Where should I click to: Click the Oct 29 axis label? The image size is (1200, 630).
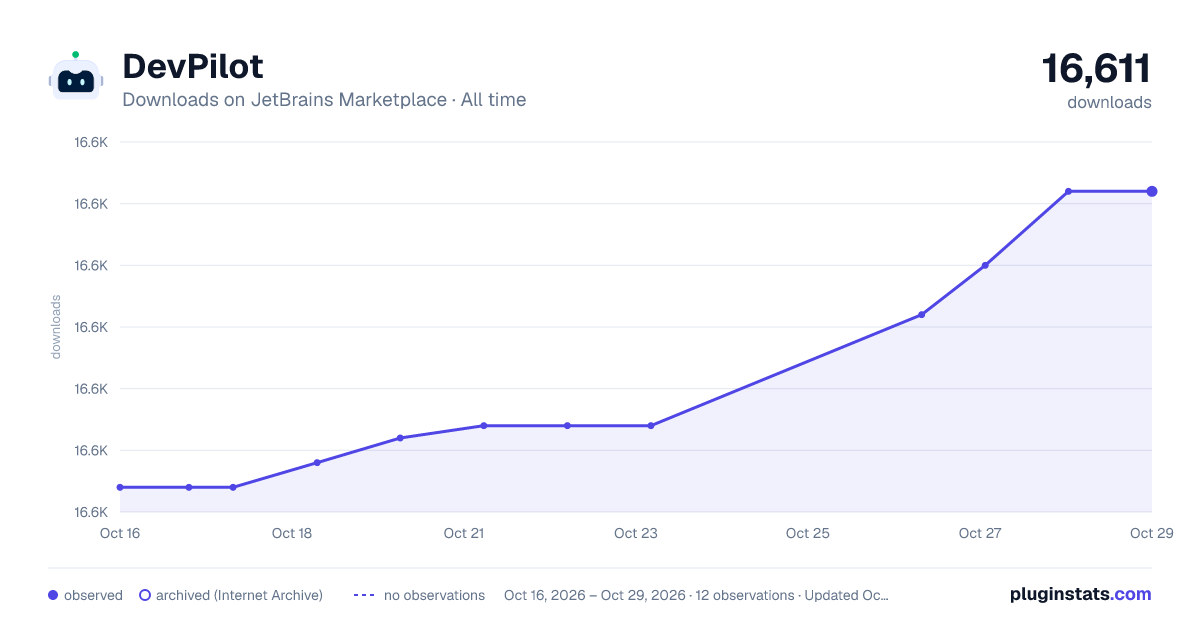1150,533
